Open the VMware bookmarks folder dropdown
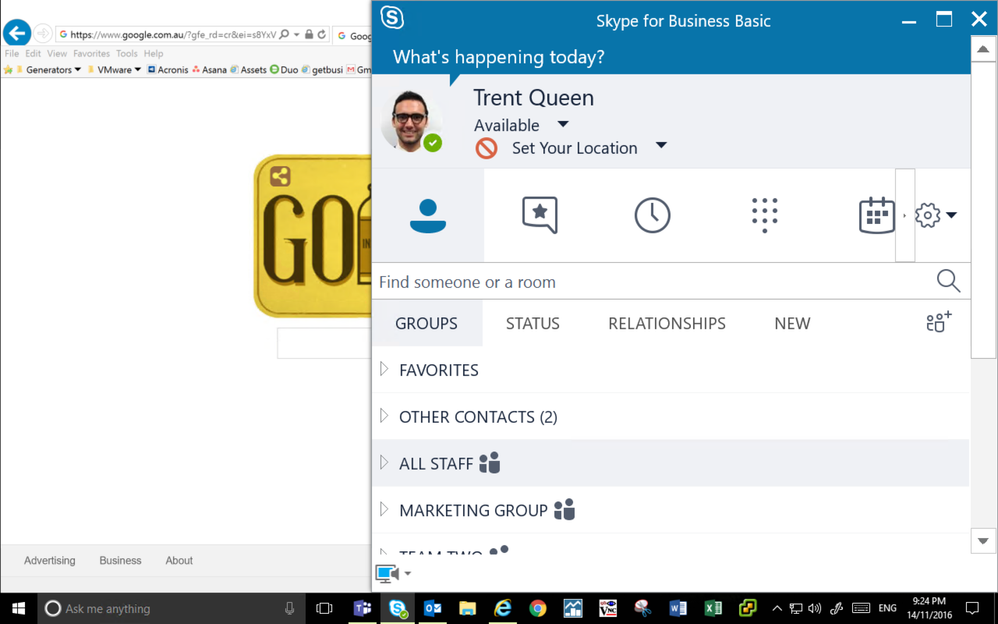This screenshot has height=624, width=998. point(137,69)
